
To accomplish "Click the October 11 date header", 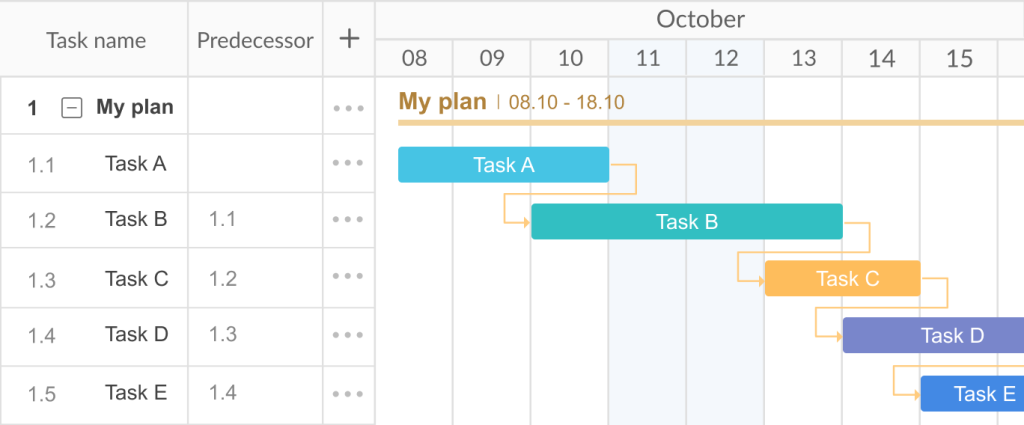I will tap(648, 58).
